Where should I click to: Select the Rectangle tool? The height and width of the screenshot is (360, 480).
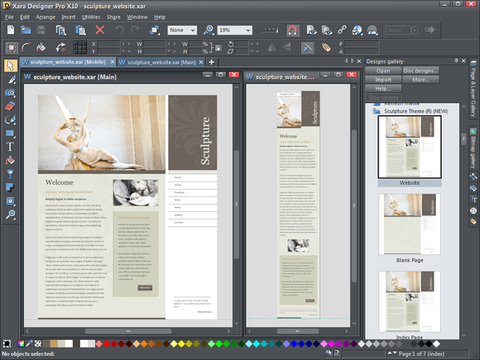click(x=10, y=133)
